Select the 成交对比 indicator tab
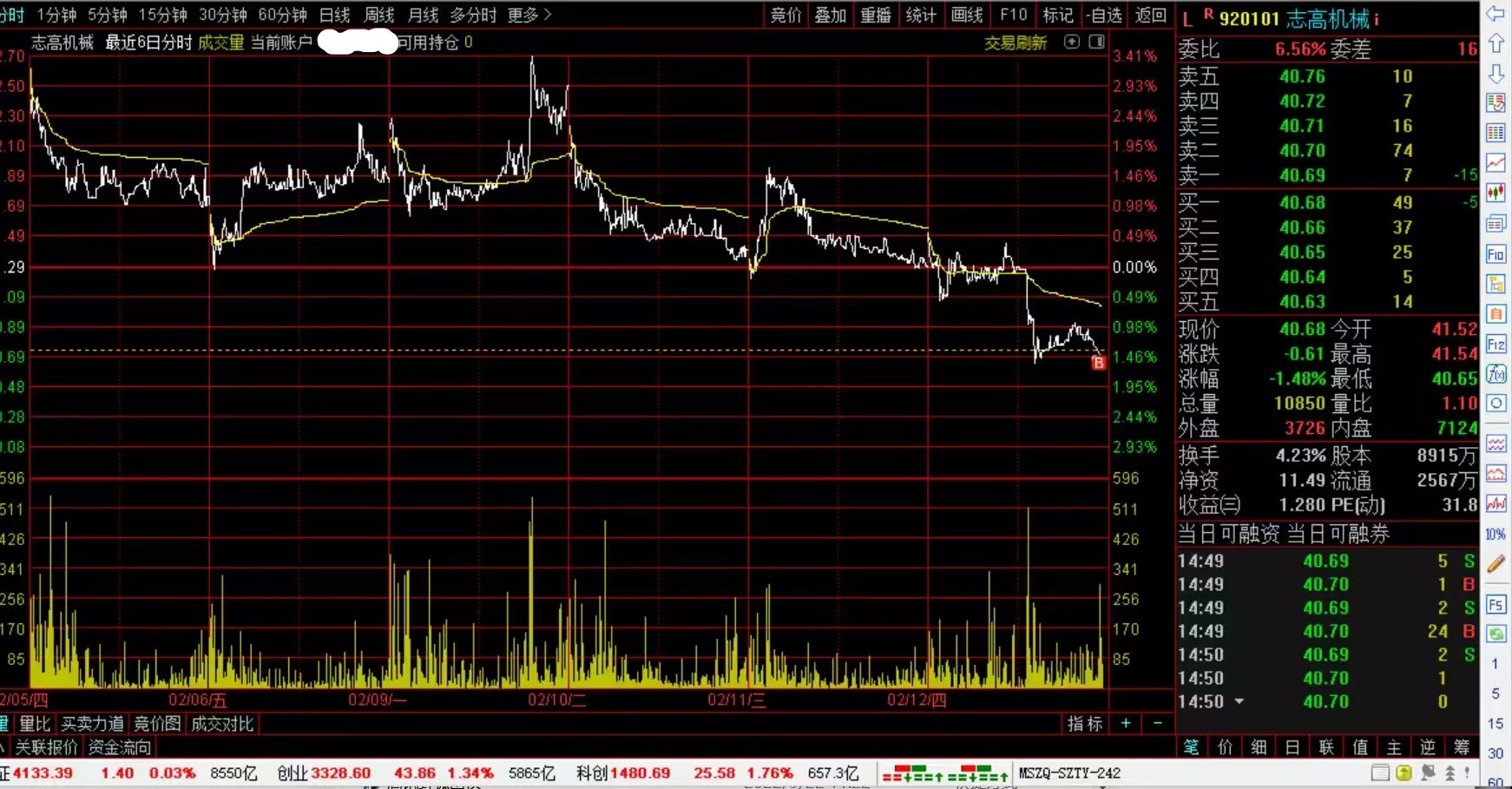Image resolution: width=1512 pixels, height=789 pixels. click(x=222, y=724)
